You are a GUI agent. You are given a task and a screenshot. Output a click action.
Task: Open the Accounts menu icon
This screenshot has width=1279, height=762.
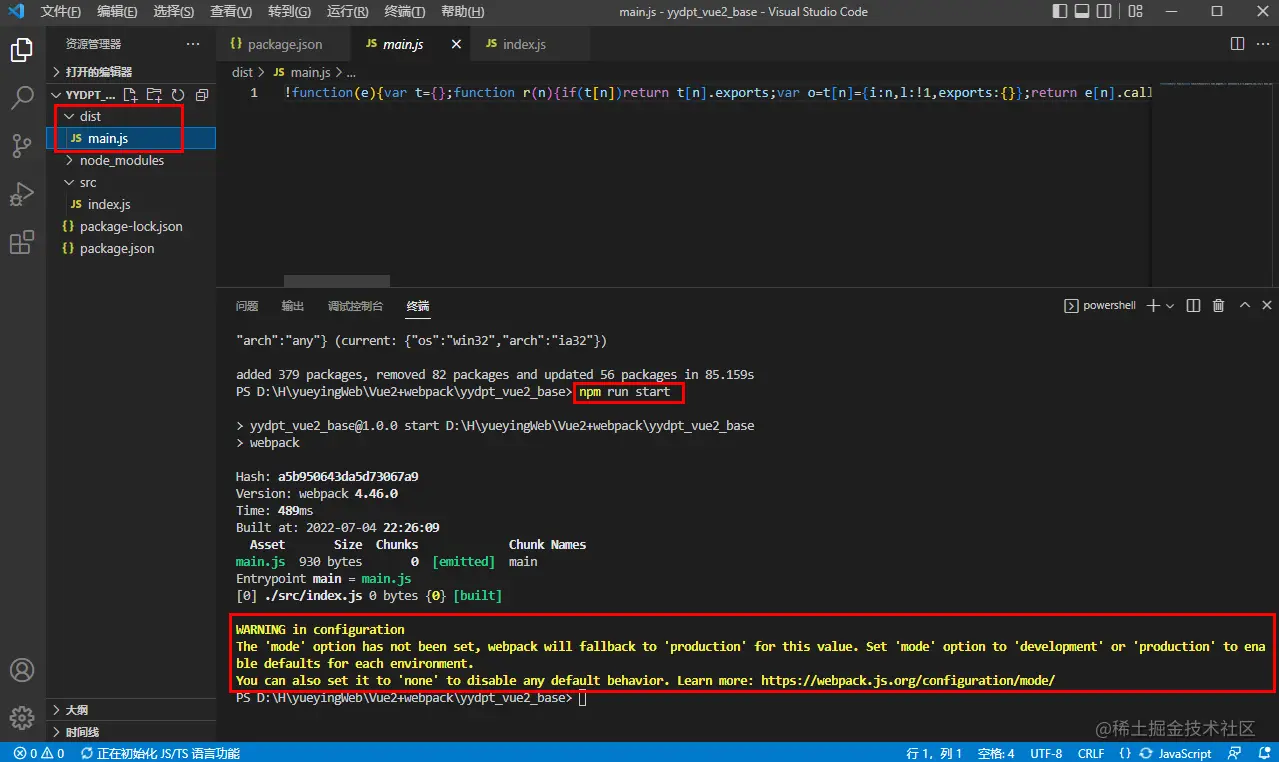point(22,670)
